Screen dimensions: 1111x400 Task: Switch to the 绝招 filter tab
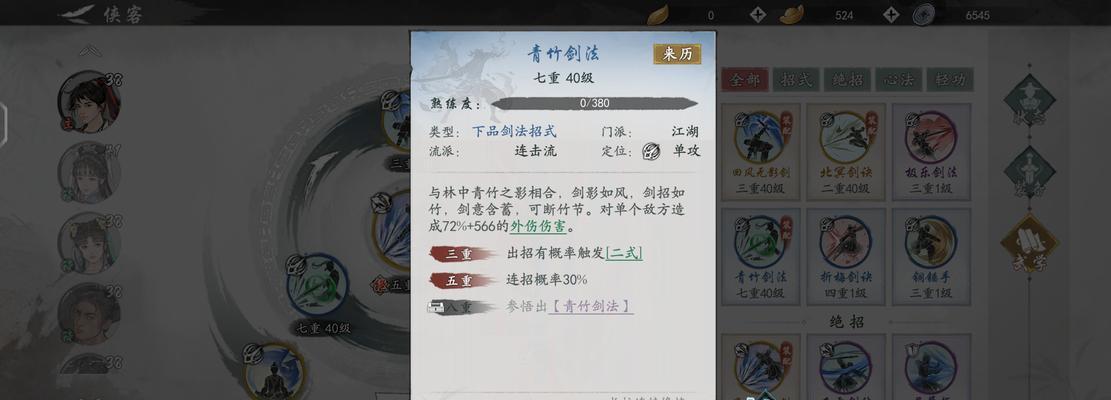847,79
